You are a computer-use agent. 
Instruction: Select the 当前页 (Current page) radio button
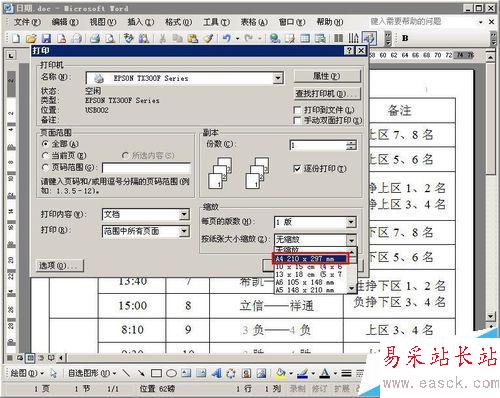point(46,156)
